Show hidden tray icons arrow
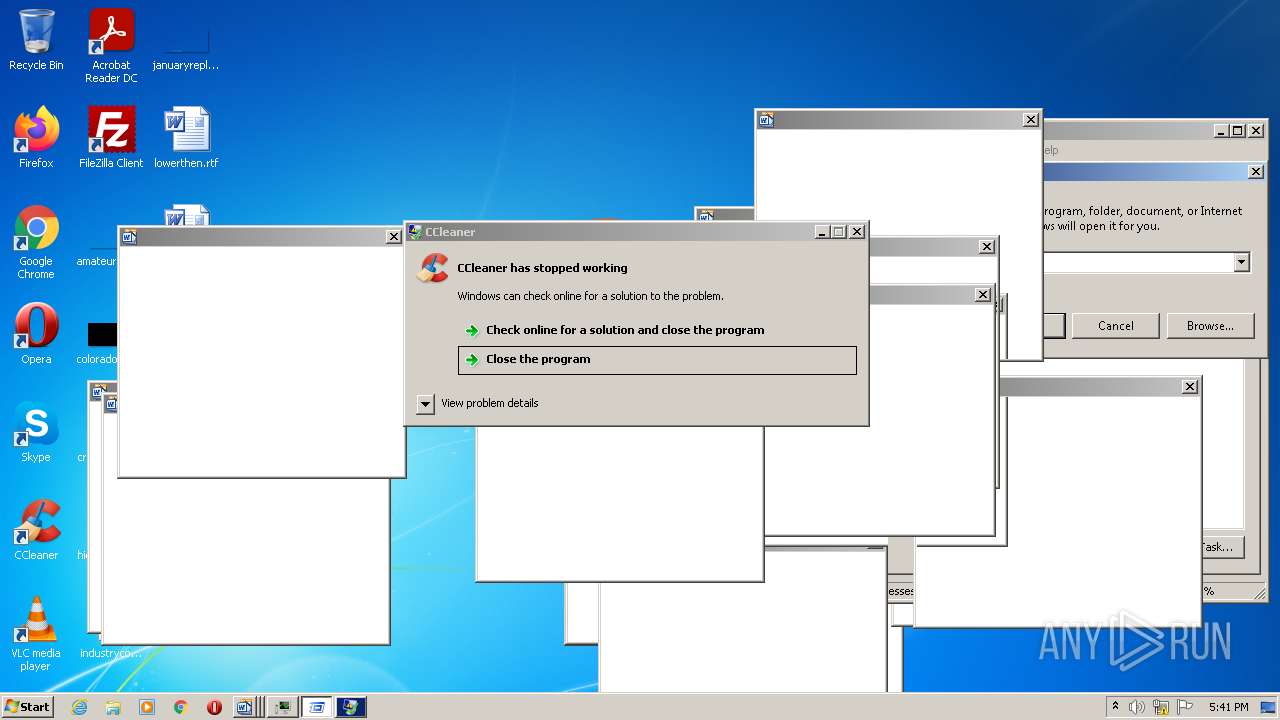 pyautogui.click(x=1115, y=707)
